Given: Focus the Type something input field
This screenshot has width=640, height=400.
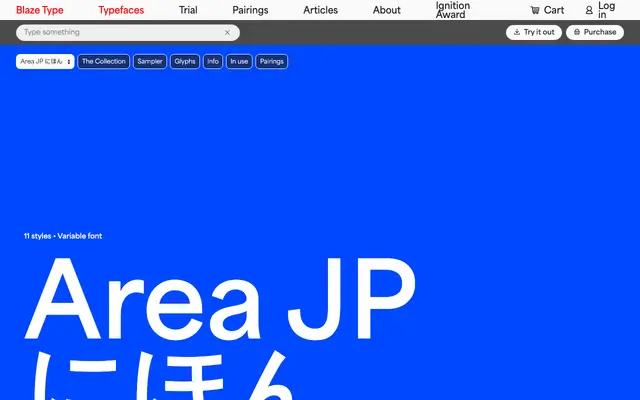Looking at the screenshot, I should [128, 33].
